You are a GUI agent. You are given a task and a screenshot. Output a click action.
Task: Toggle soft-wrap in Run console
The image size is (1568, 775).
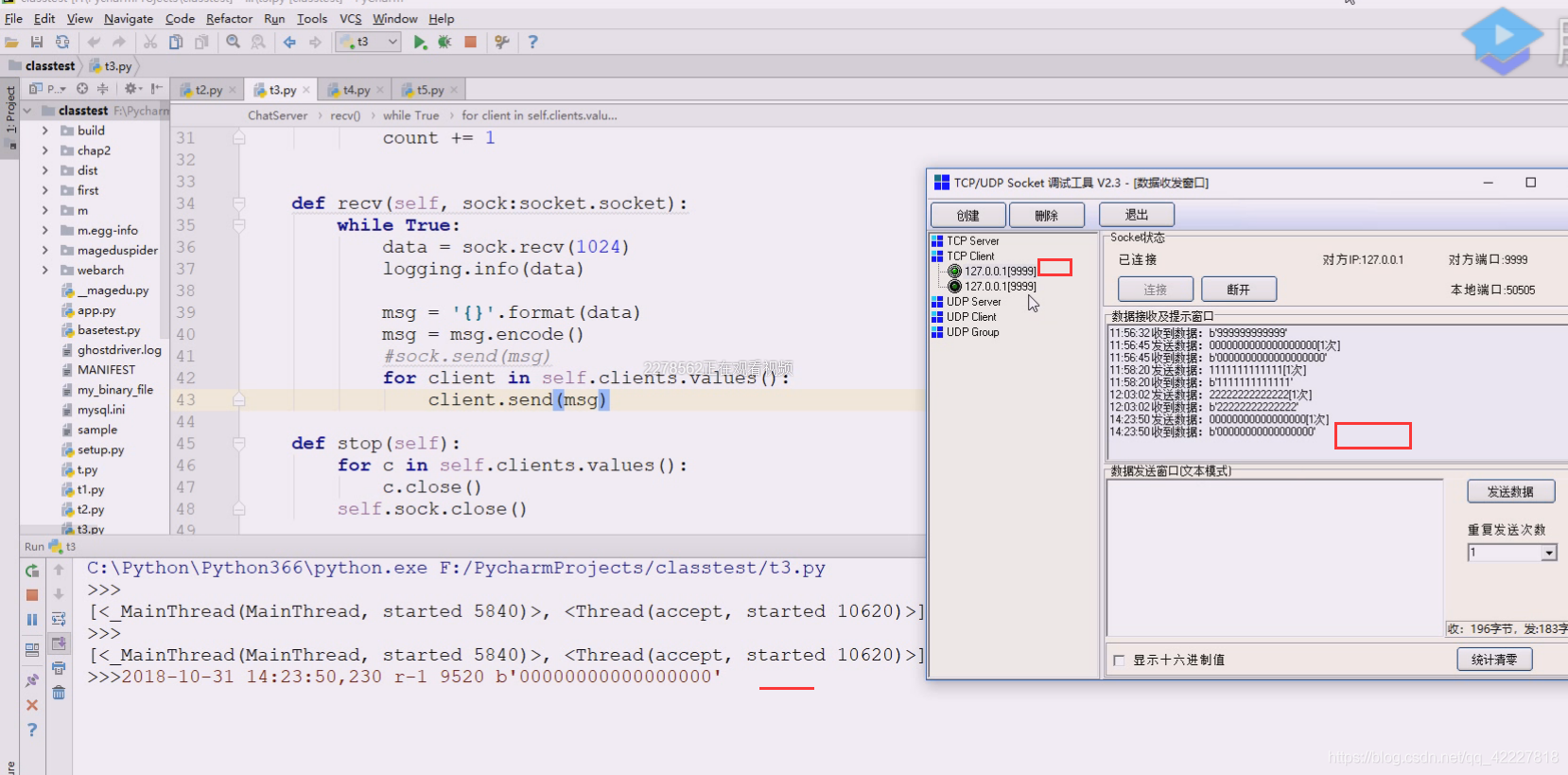[x=59, y=619]
